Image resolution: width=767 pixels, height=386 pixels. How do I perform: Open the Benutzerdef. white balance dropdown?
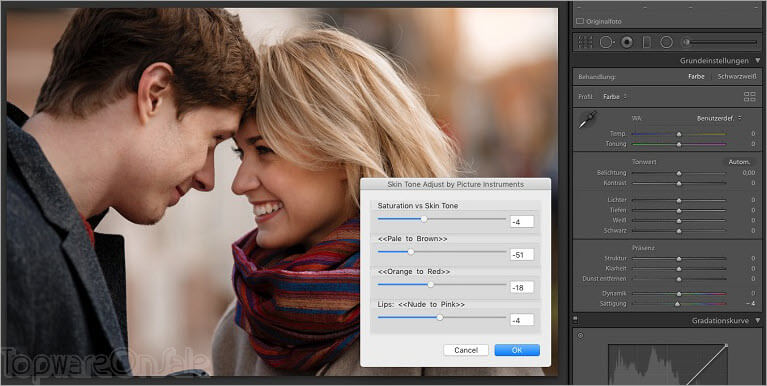[x=719, y=118]
